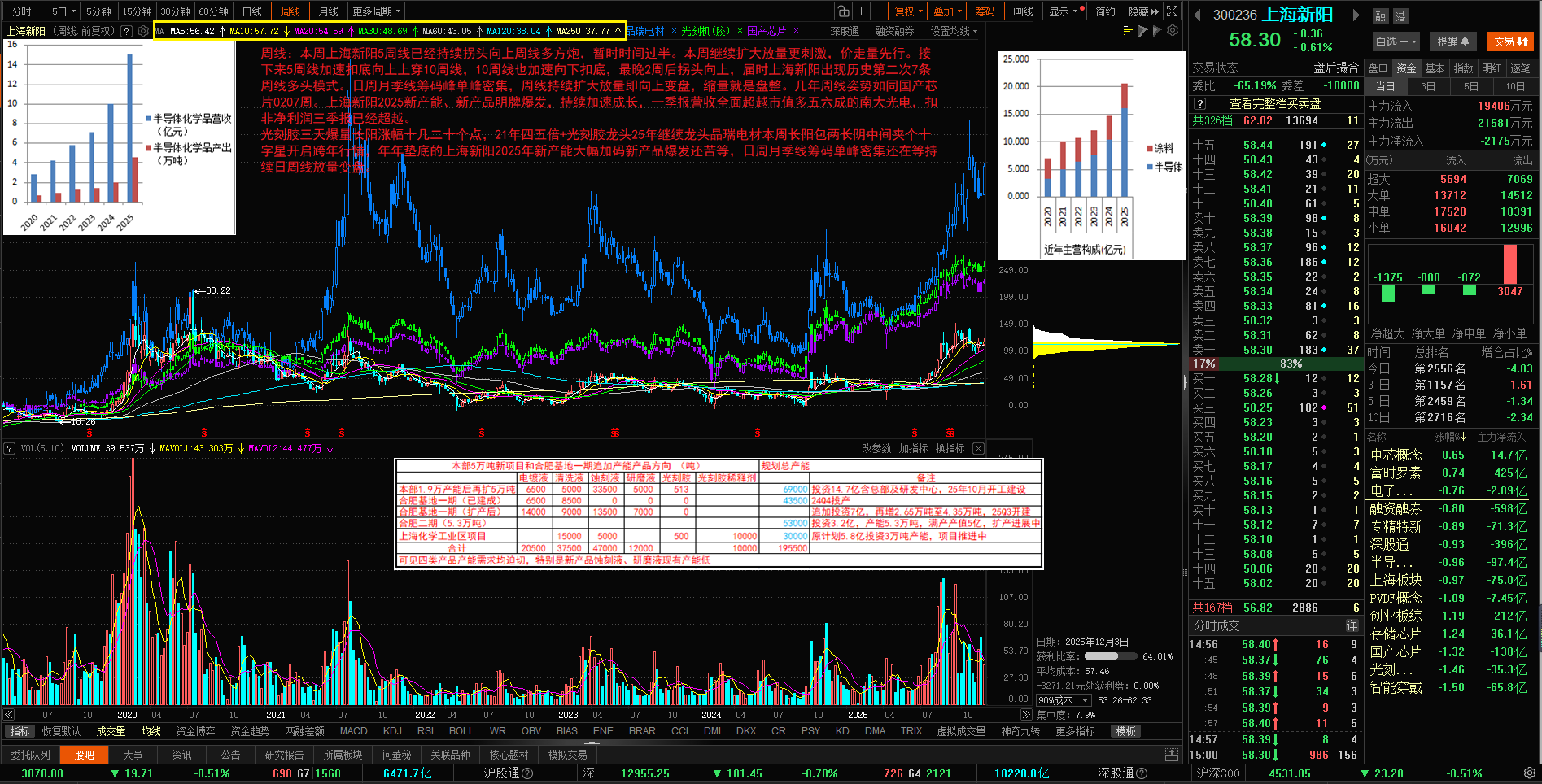Screen dimensions: 1542x784
Task: Click the question mark help icon by chart title
Action: [x=126, y=31]
